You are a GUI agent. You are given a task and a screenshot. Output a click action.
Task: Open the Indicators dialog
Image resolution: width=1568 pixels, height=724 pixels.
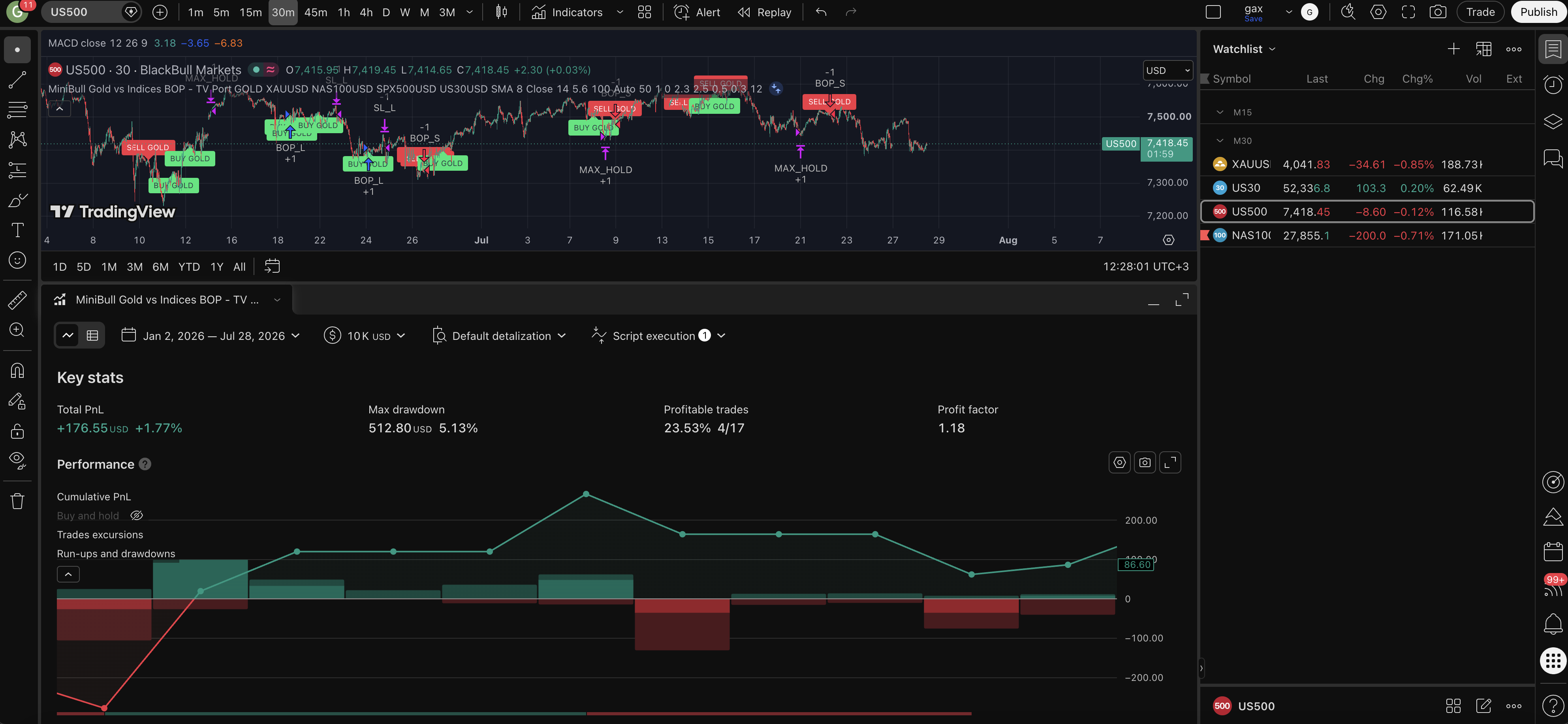(567, 12)
